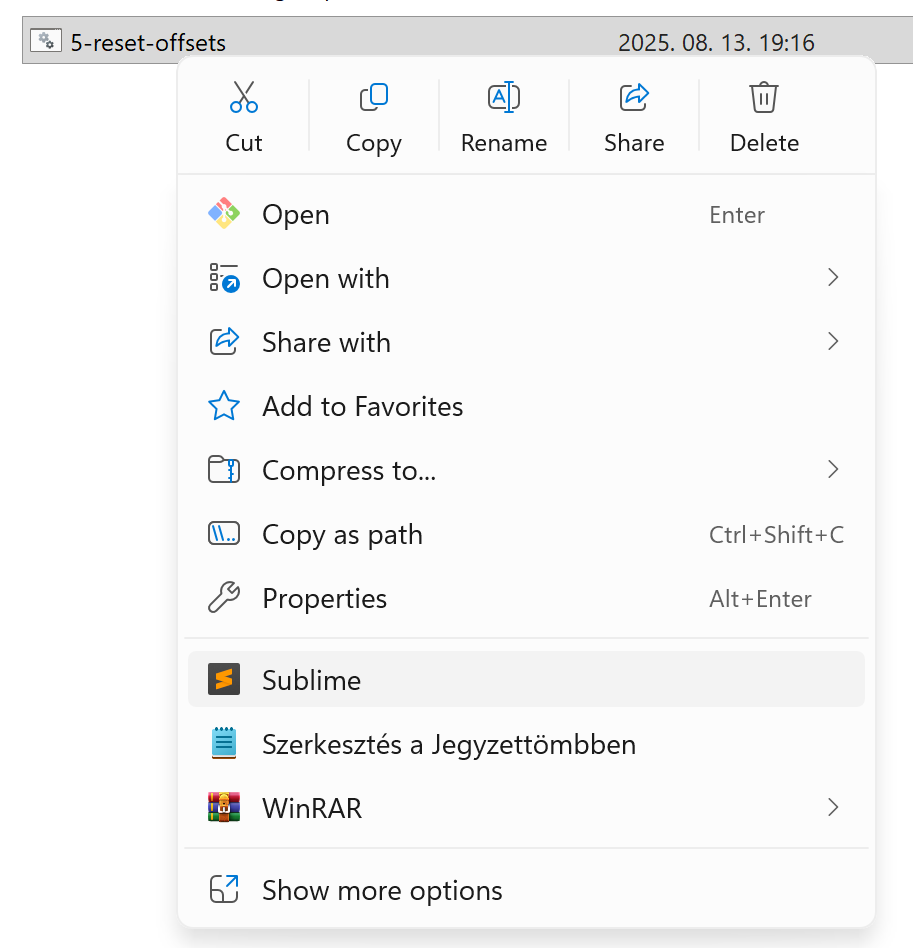Click the Share arrow icon in top row
The height and width of the screenshot is (948, 913).
point(634,98)
